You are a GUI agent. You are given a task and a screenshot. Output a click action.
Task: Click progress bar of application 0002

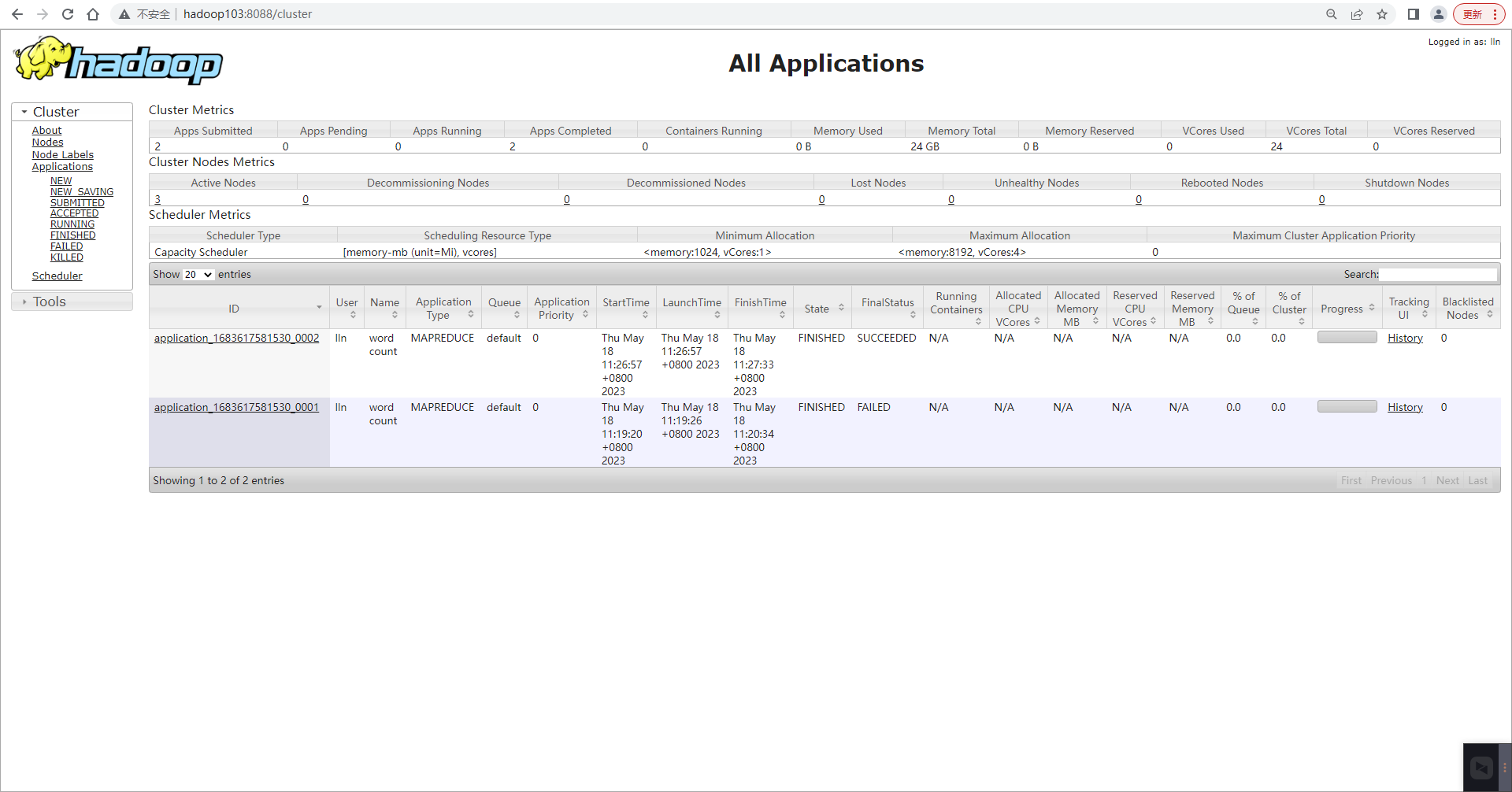tap(1347, 338)
